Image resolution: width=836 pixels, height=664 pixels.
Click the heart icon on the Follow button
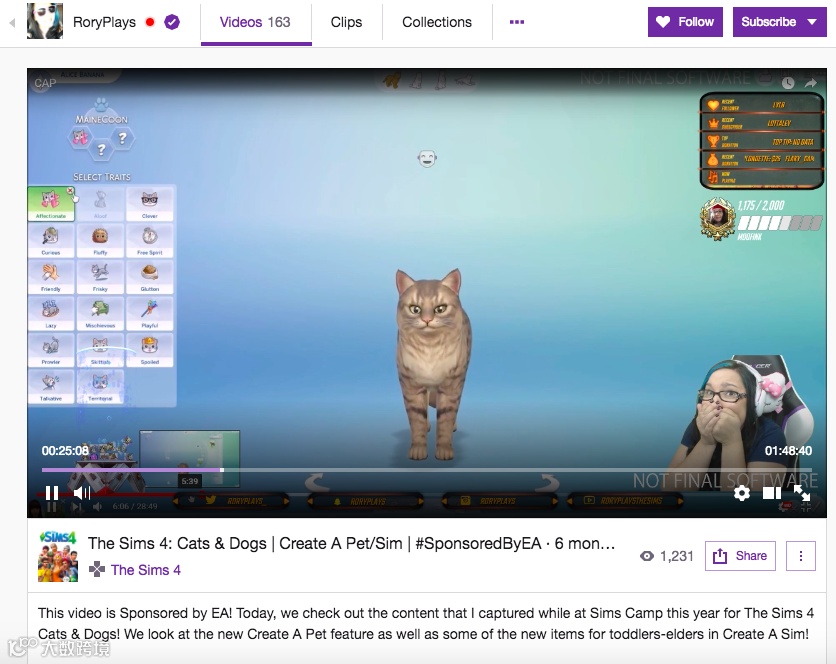(x=665, y=21)
